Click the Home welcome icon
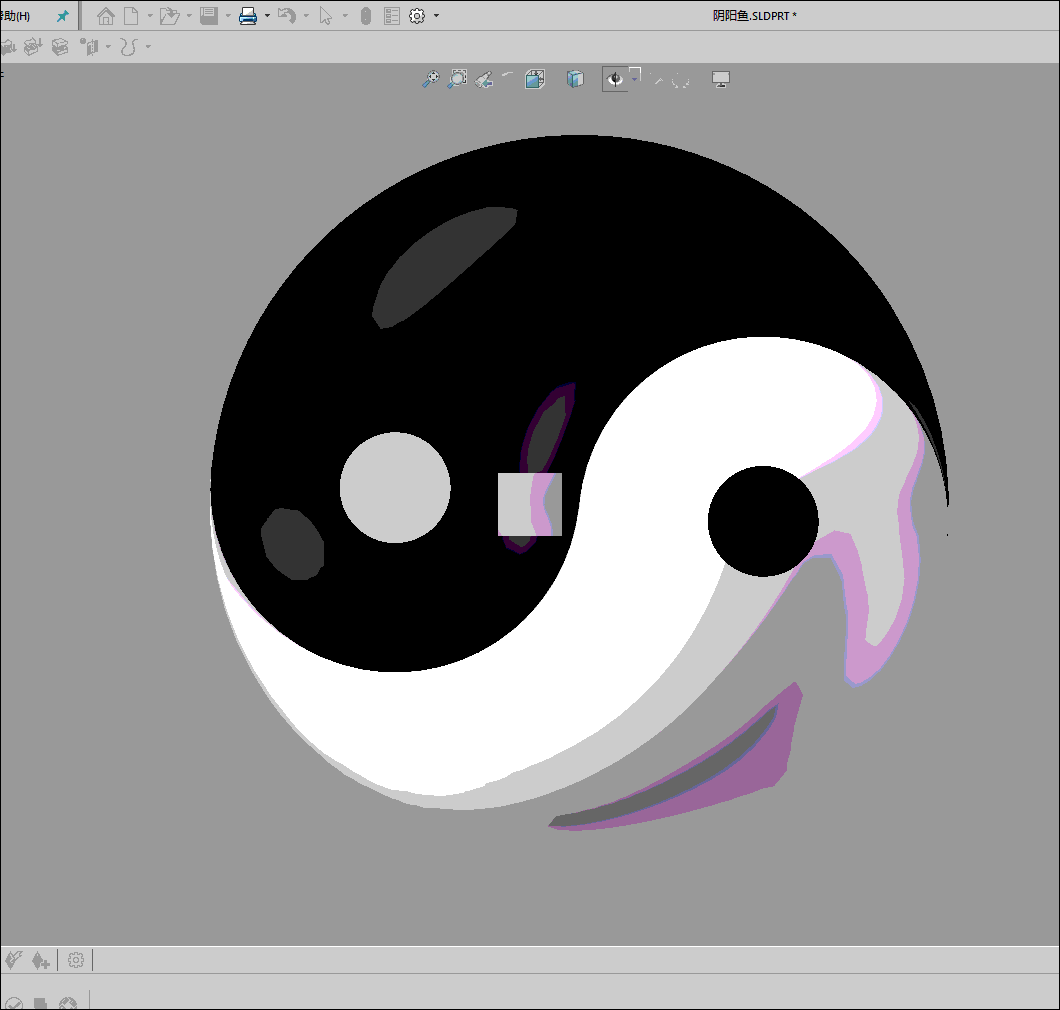The height and width of the screenshot is (1010, 1060). (105, 16)
